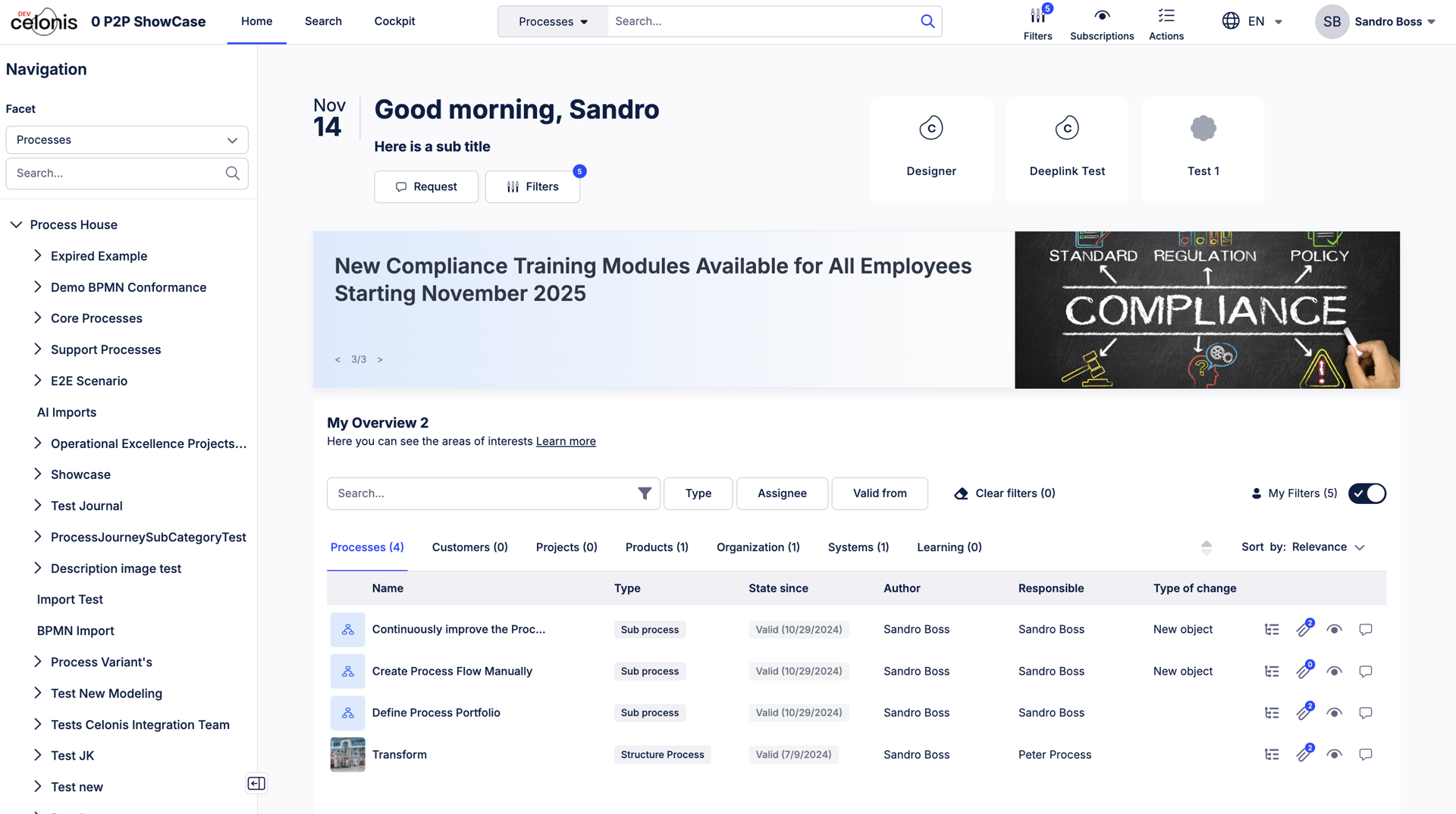Toggle watch eye for Transform row
1456x814 pixels.
coord(1334,755)
